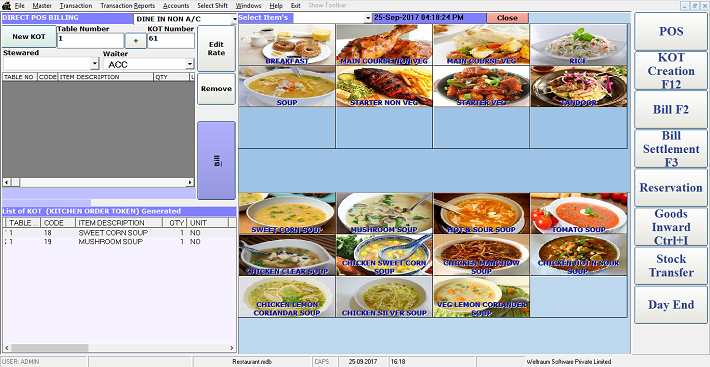Choose the Starter Non Veg category image
The height and width of the screenshot is (367, 710).
(384, 86)
